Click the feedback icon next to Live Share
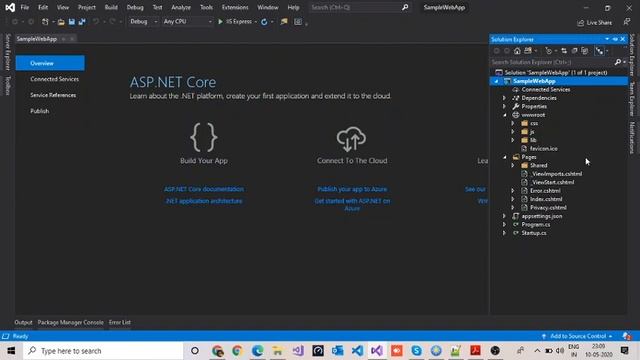This screenshot has width=640, height=360. [x=627, y=22]
